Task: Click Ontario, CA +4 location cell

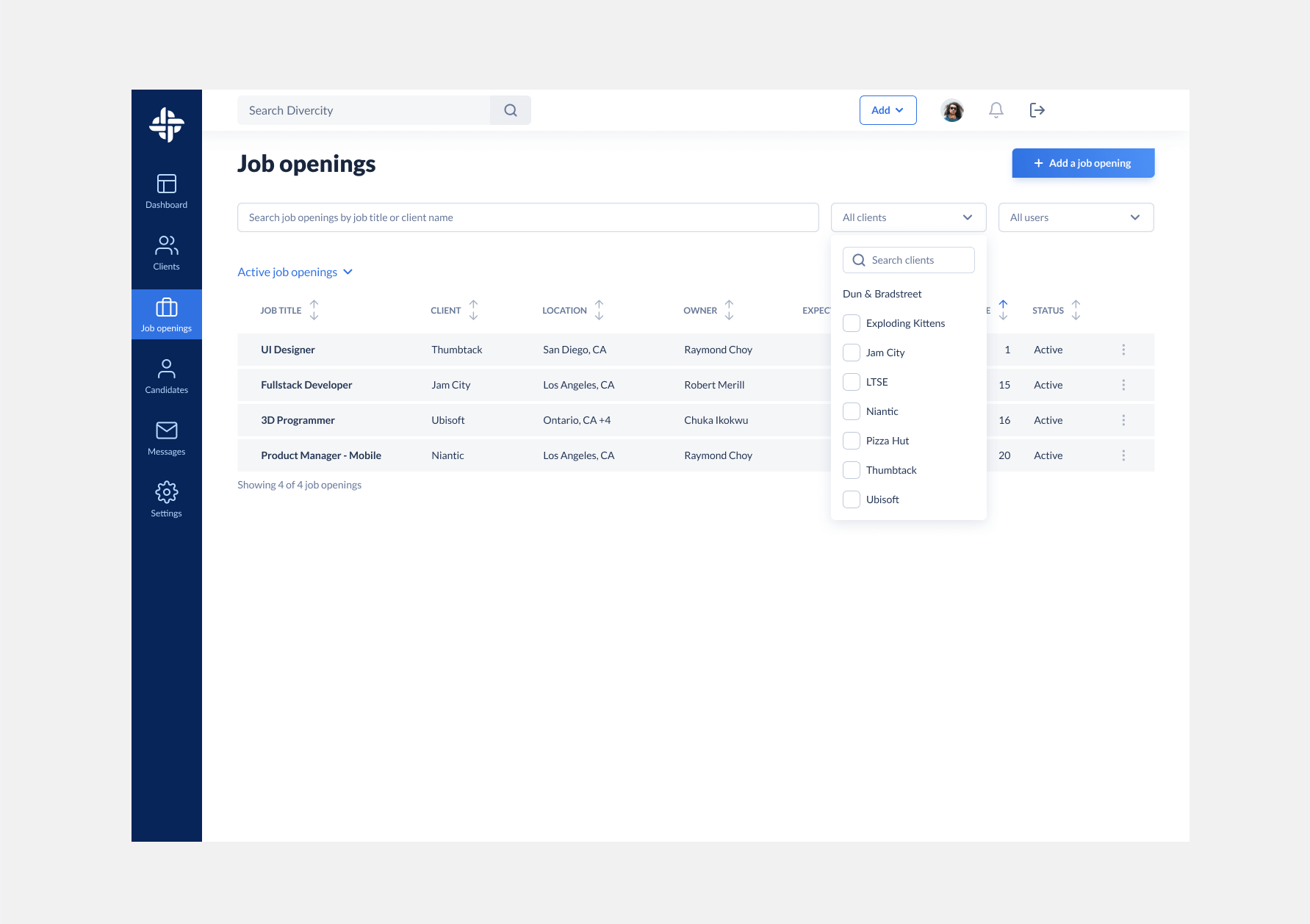Action: [x=577, y=420]
